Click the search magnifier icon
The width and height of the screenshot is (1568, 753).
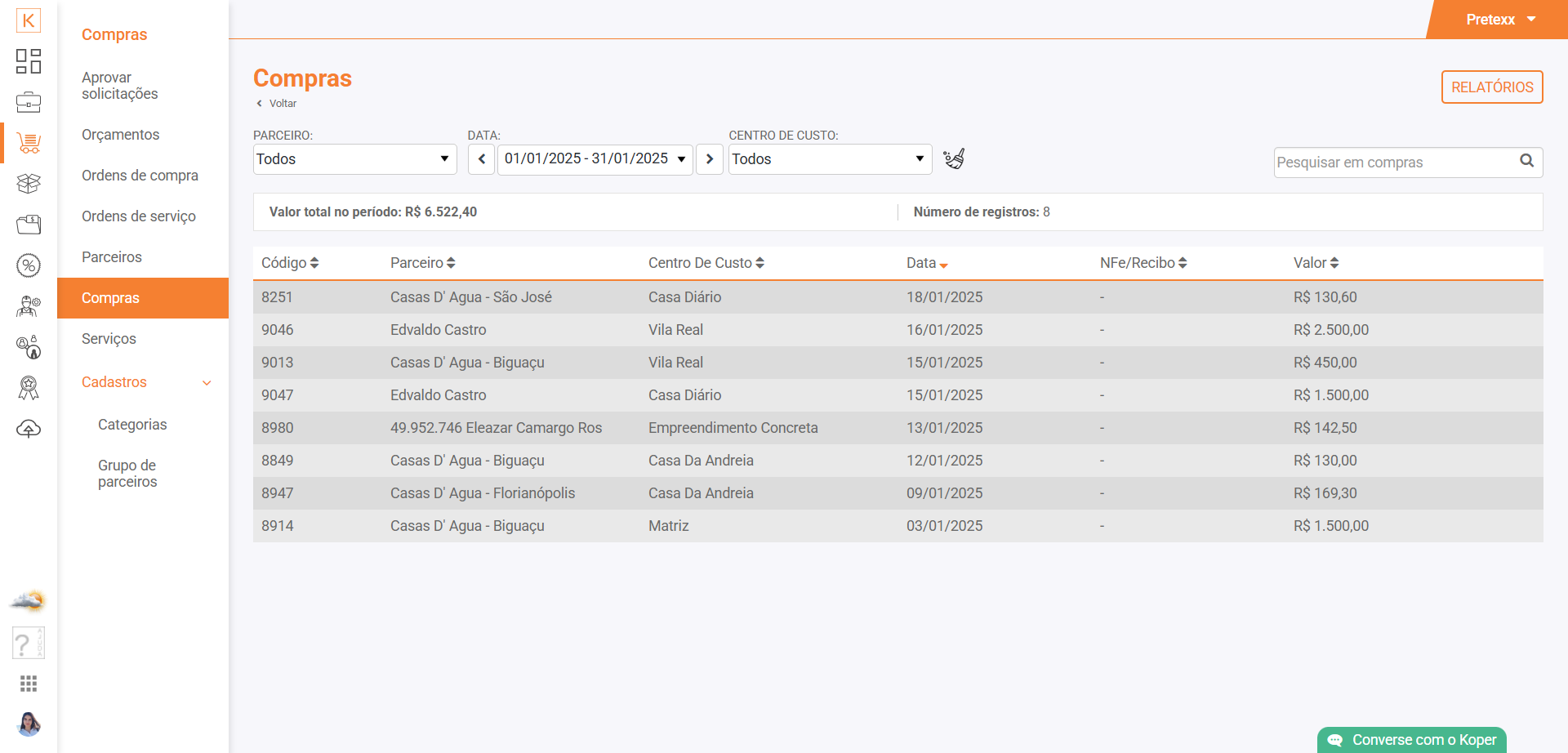pyautogui.click(x=1526, y=161)
